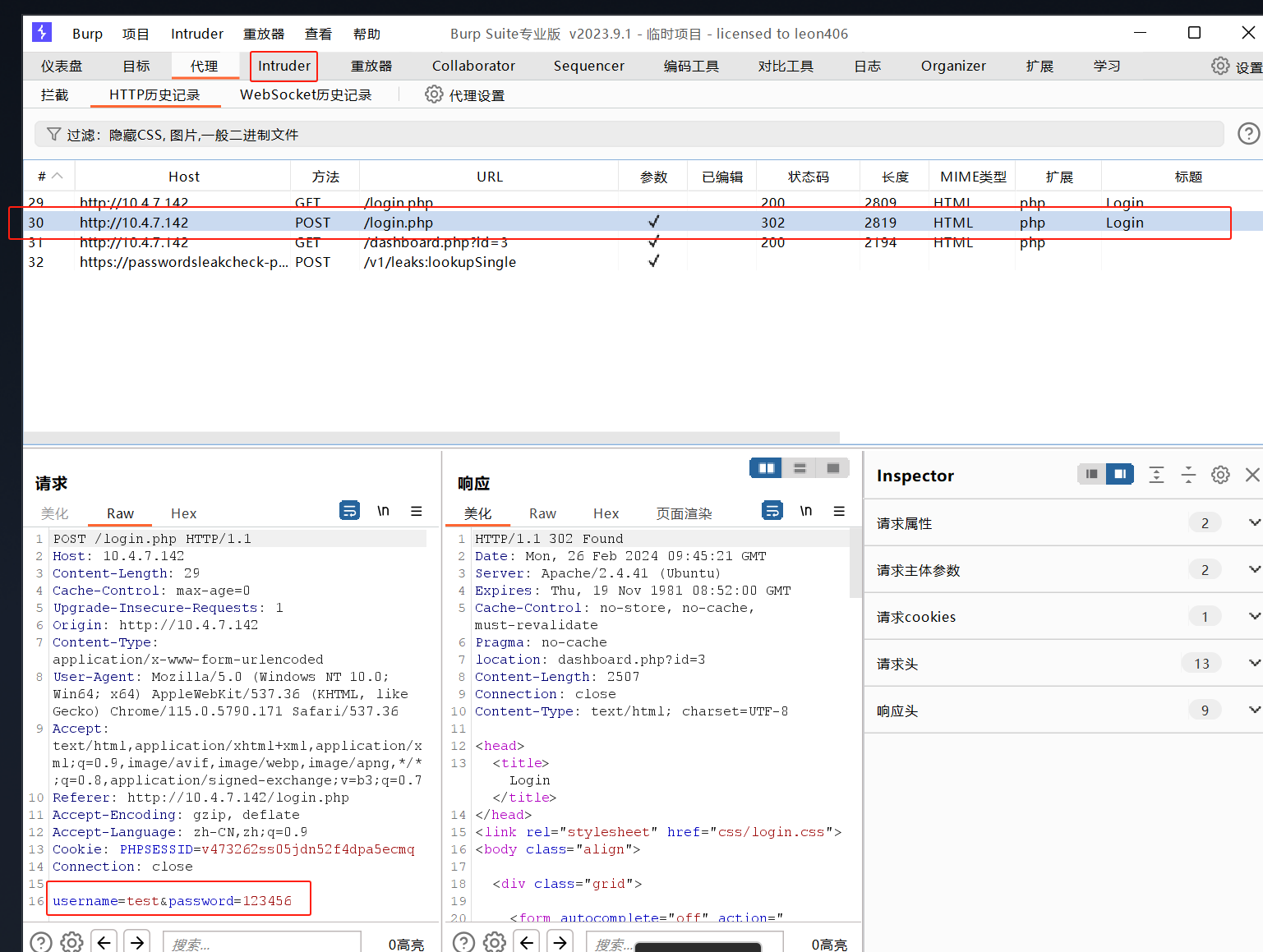
Task: Open the 拦截 intercept sub-tab
Action: click(x=54, y=94)
